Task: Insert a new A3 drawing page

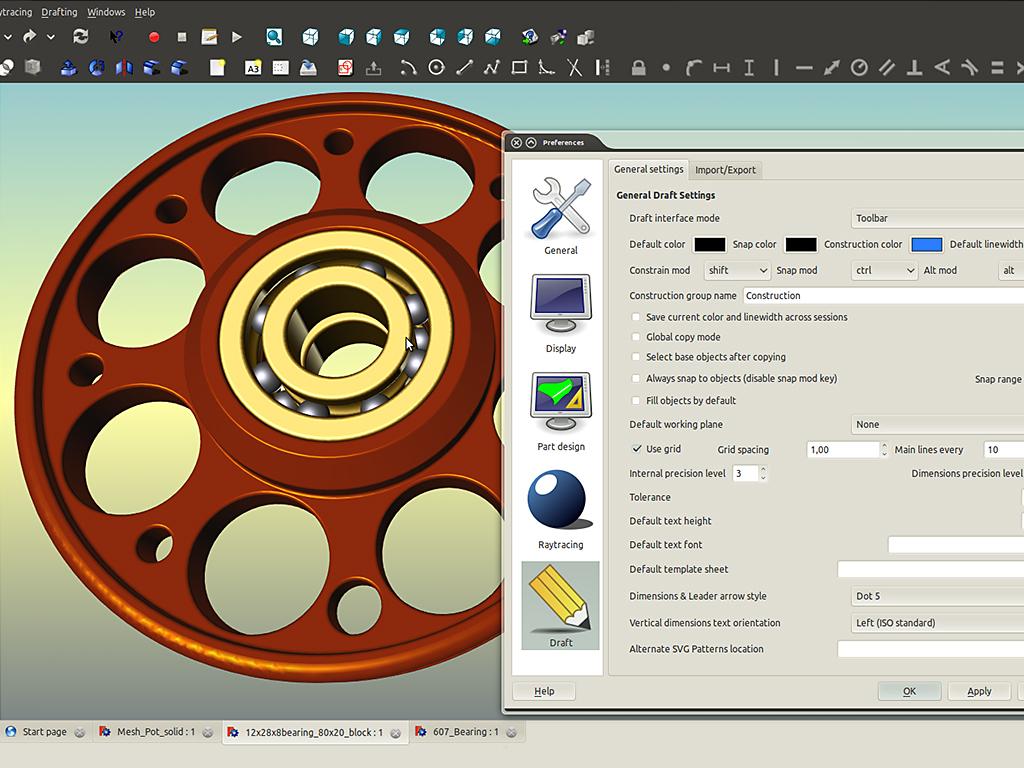Action: [x=253, y=68]
